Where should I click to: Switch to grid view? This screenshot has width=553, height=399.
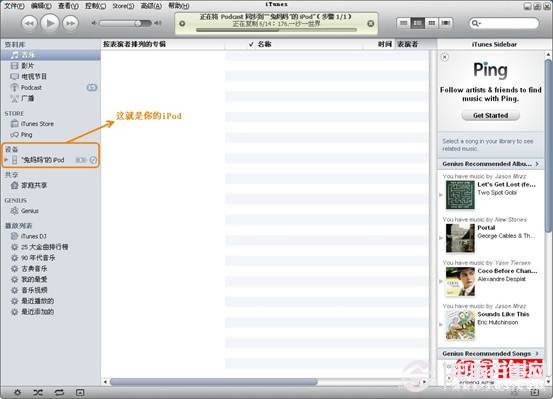(431, 23)
